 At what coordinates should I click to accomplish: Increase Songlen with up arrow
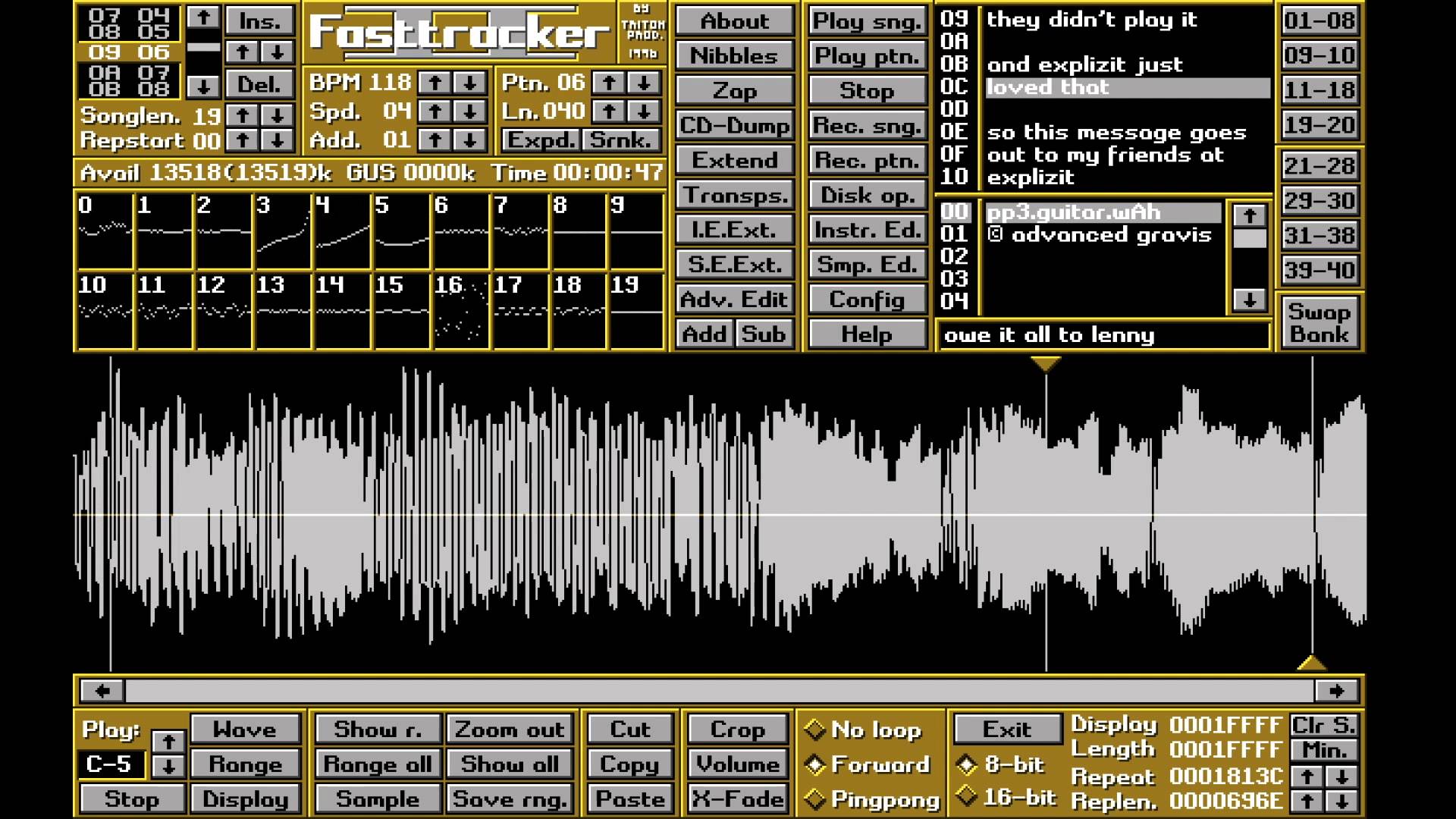(243, 115)
